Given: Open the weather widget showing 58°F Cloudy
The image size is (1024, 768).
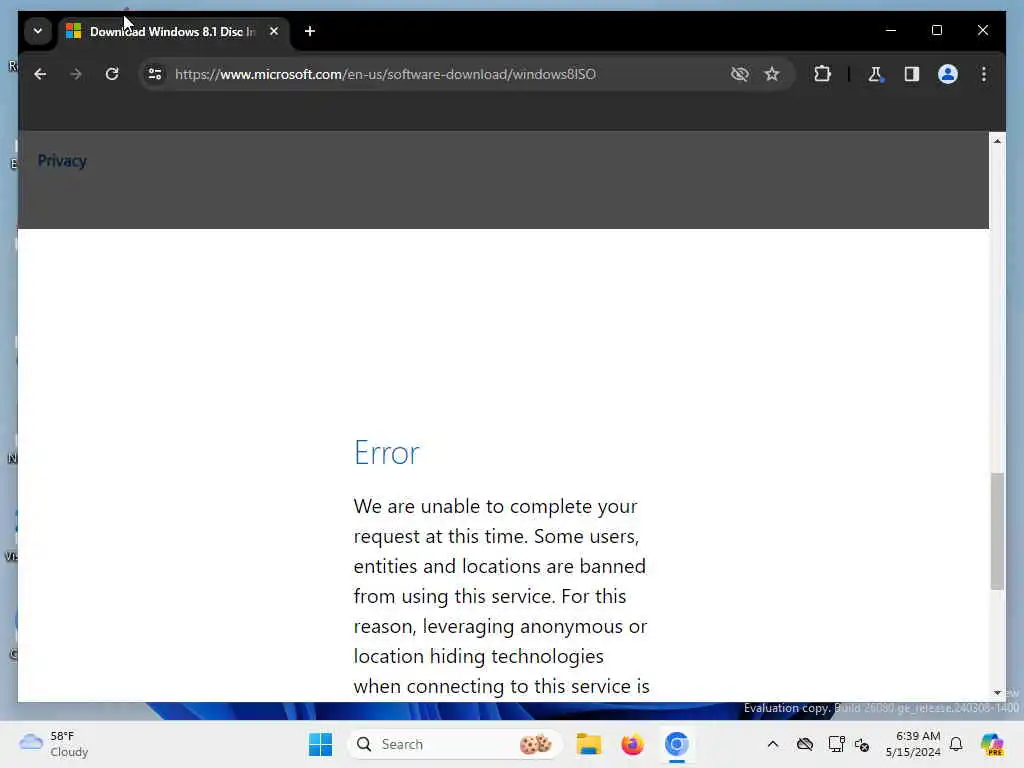Looking at the screenshot, I should [x=54, y=744].
